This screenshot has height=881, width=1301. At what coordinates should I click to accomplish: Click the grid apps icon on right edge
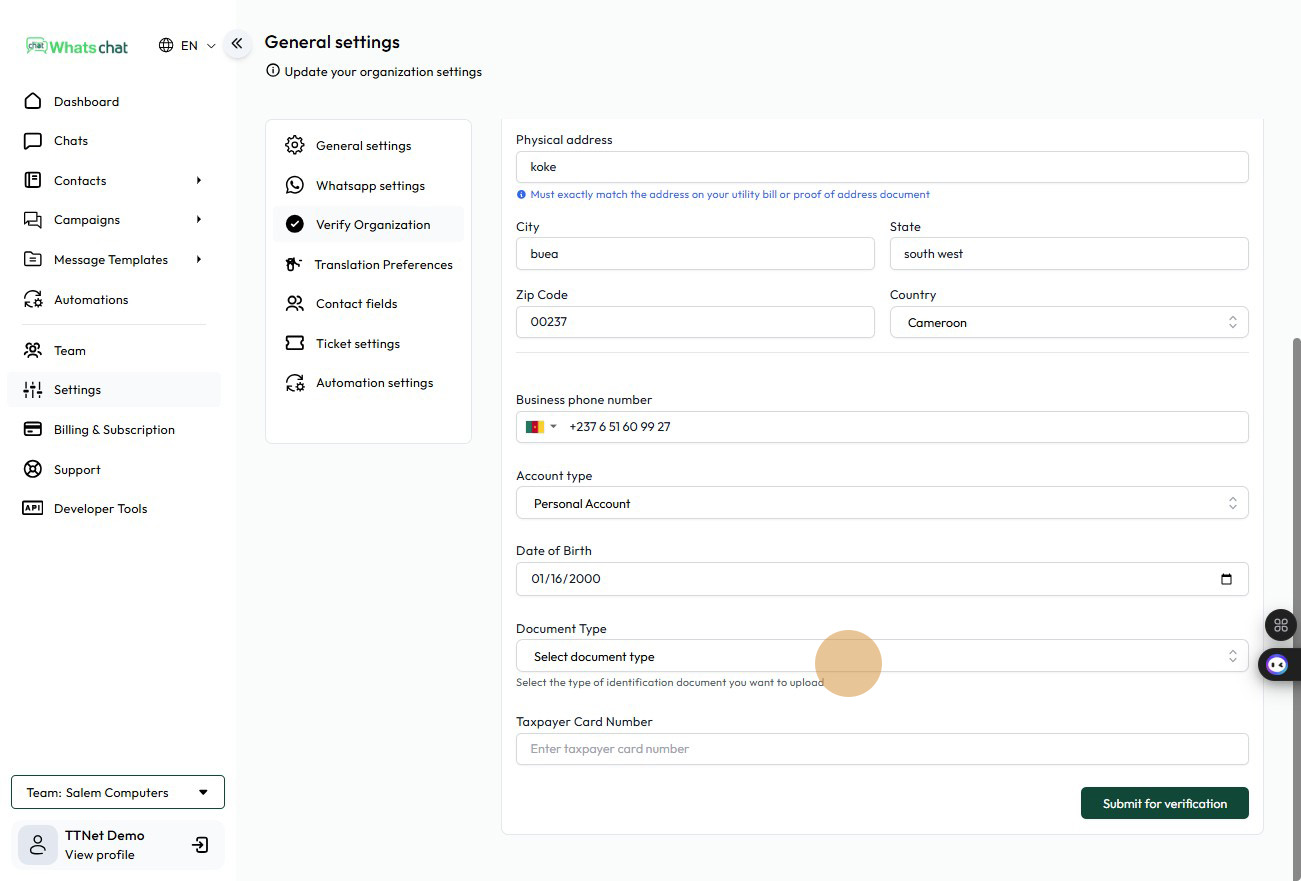pyautogui.click(x=1280, y=625)
